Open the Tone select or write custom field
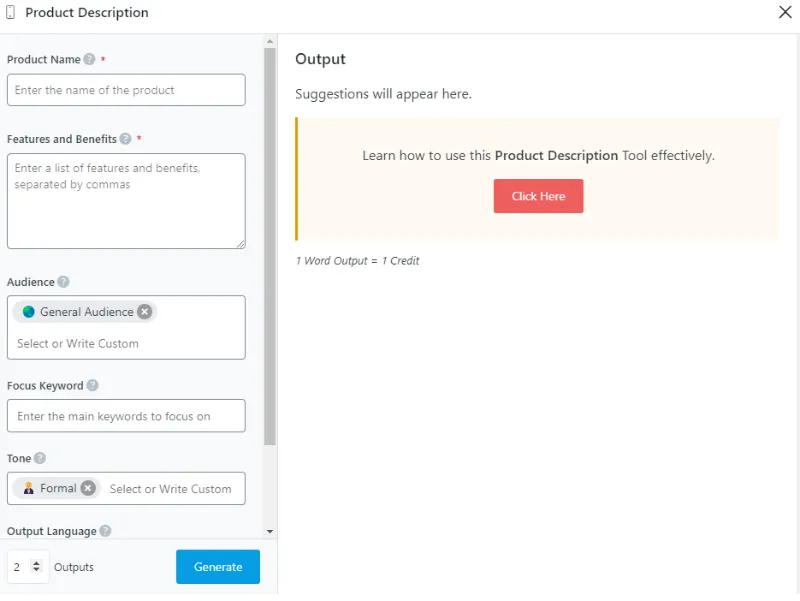The image size is (800, 601). (x=170, y=489)
